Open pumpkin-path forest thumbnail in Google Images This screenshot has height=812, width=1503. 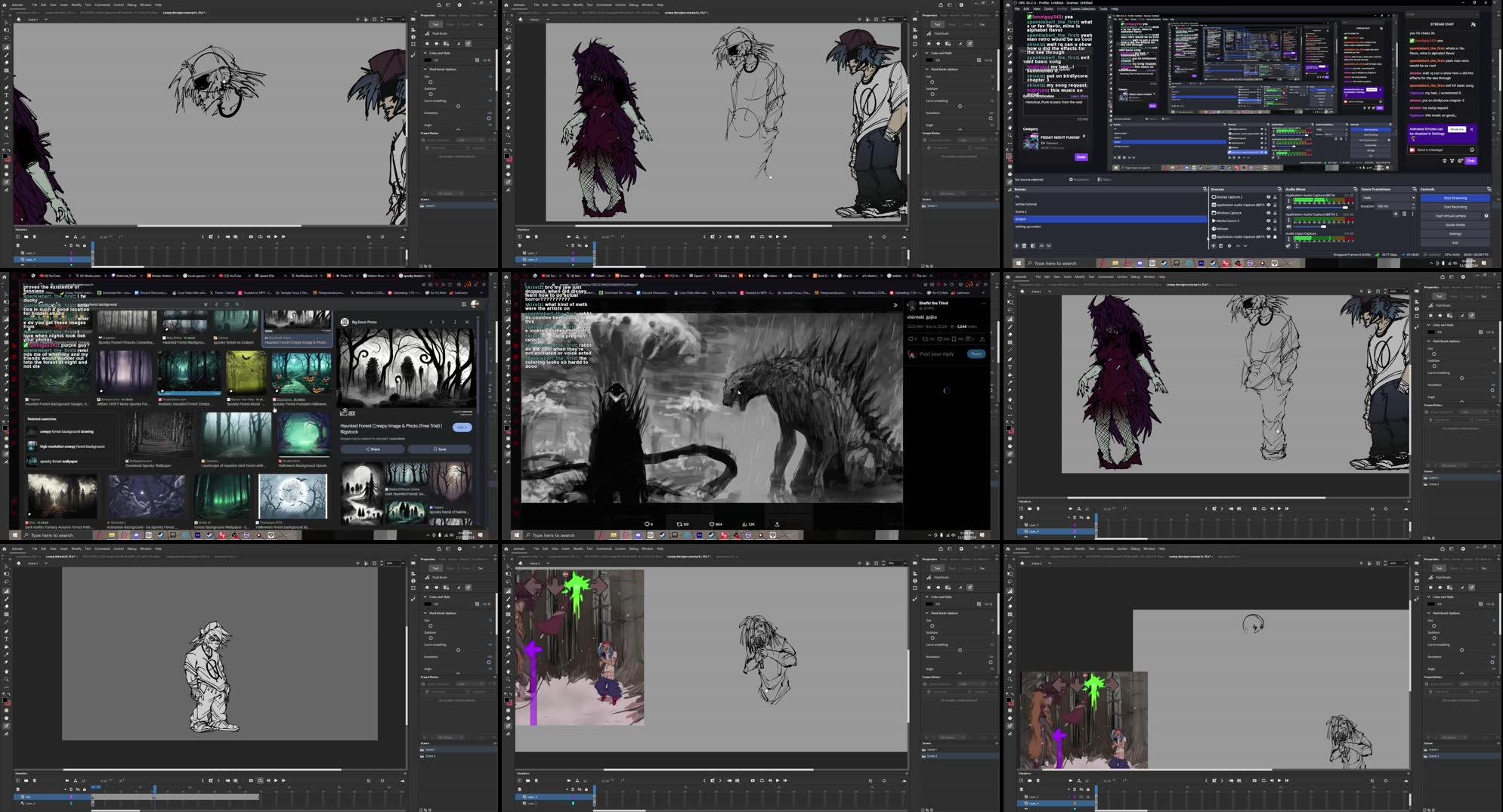302,372
